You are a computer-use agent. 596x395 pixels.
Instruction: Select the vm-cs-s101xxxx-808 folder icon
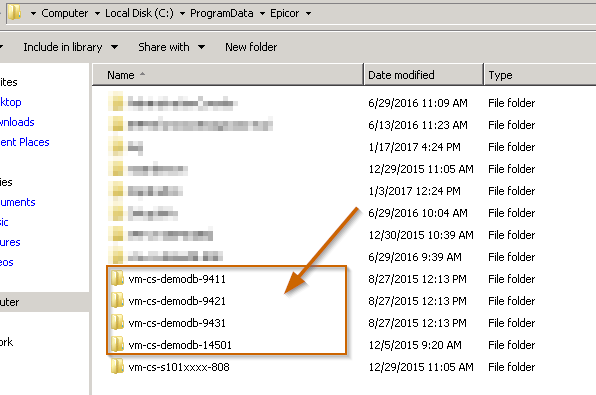tap(117, 366)
